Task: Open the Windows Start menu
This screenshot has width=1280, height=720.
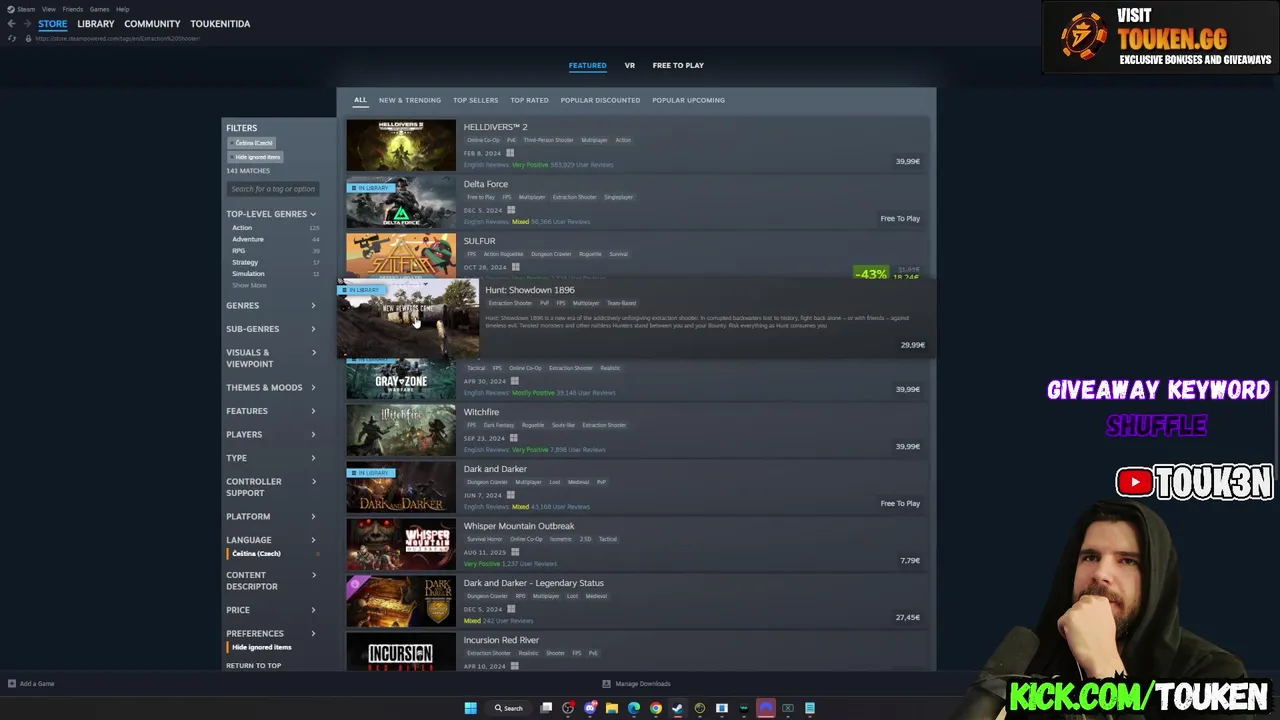Action: 471,708
